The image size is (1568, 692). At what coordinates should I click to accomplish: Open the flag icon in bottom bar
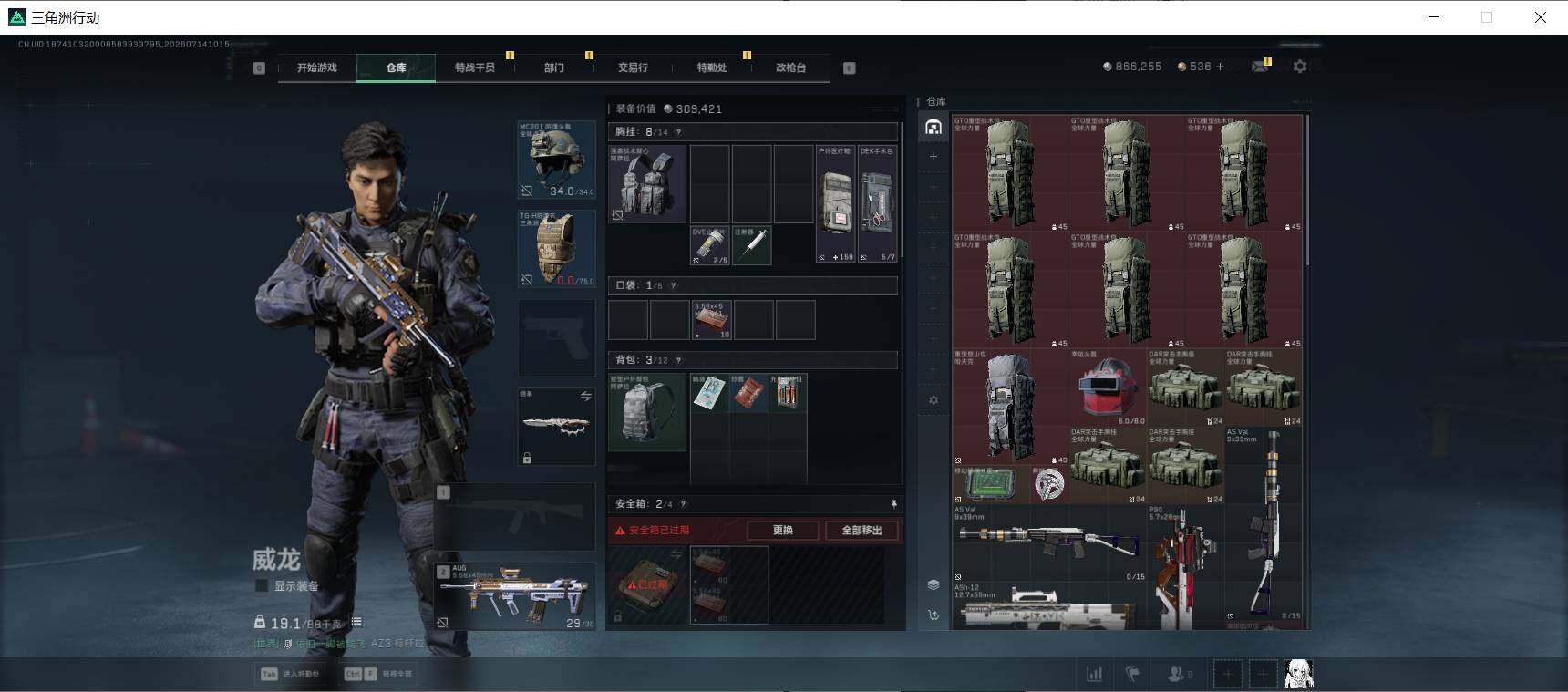(1132, 675)
